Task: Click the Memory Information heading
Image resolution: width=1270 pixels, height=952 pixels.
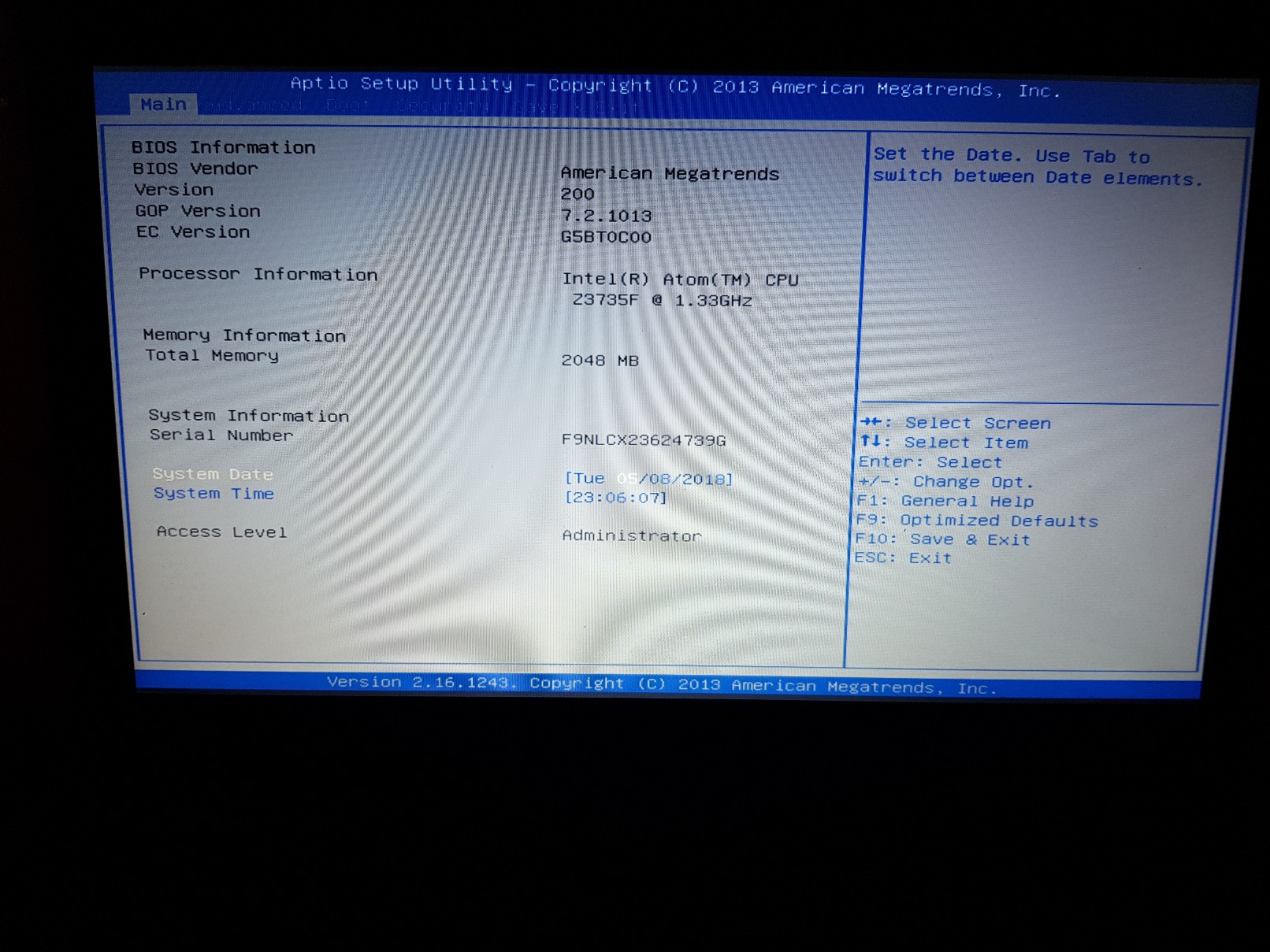Action: coord(244,335)
